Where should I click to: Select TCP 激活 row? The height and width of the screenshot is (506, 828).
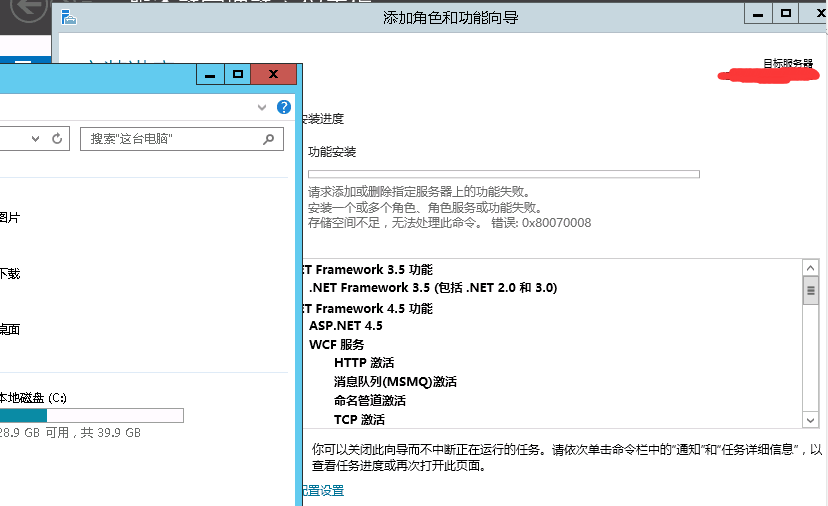[x=359, y=420]
